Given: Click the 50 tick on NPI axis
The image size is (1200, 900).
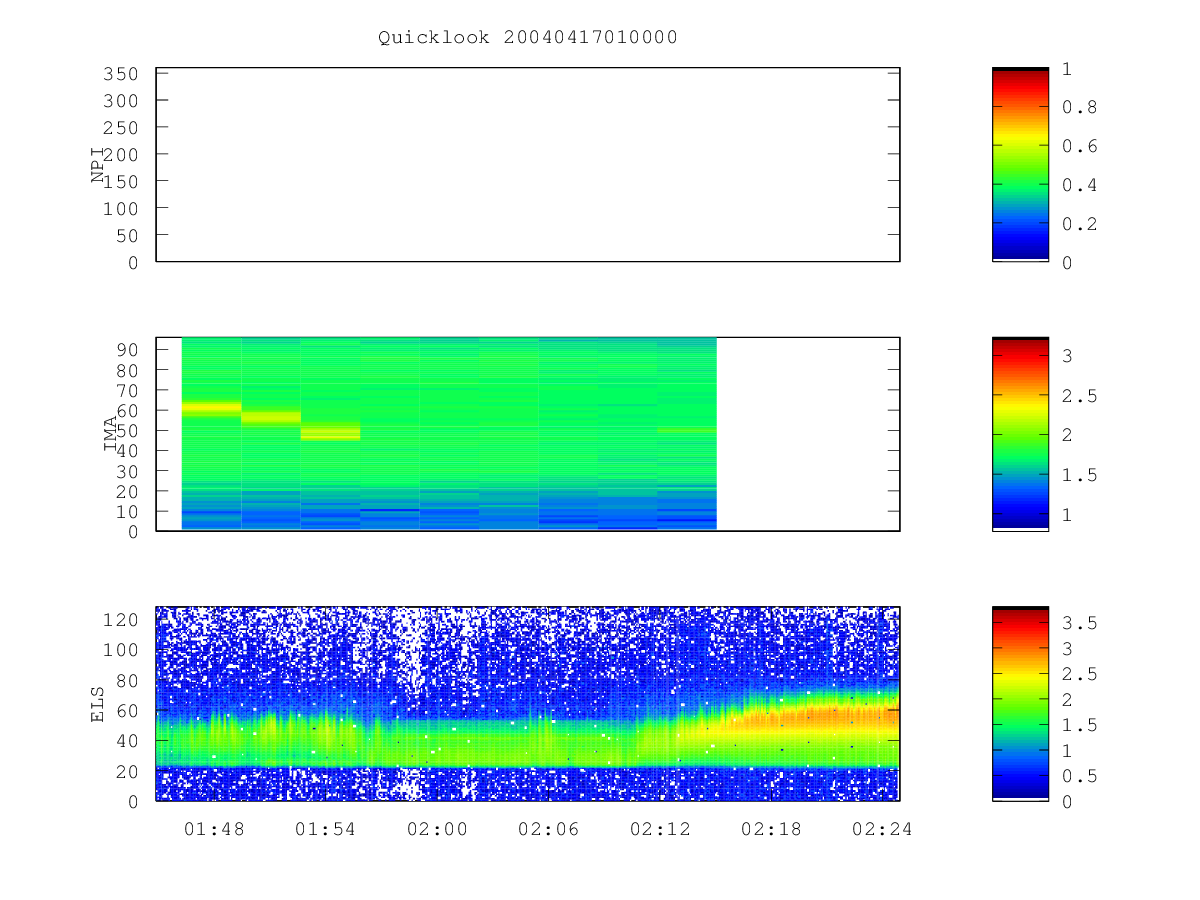Looking at the screenshot, I should tap(126, 235).
